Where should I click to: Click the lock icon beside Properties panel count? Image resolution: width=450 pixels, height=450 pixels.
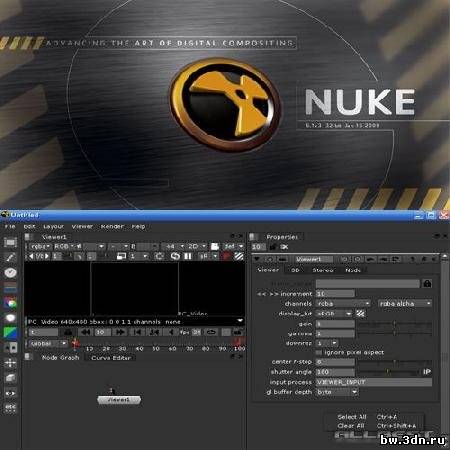click(x=273, y=247)
